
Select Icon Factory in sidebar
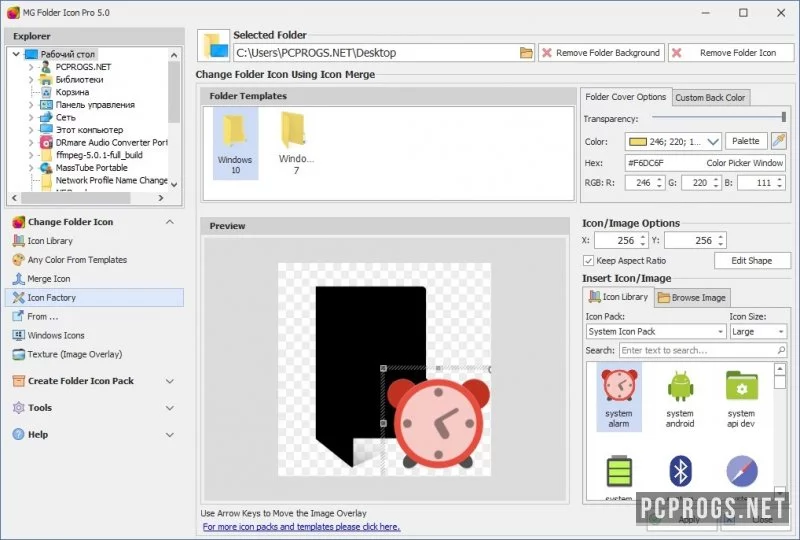[x=94, y=298]
